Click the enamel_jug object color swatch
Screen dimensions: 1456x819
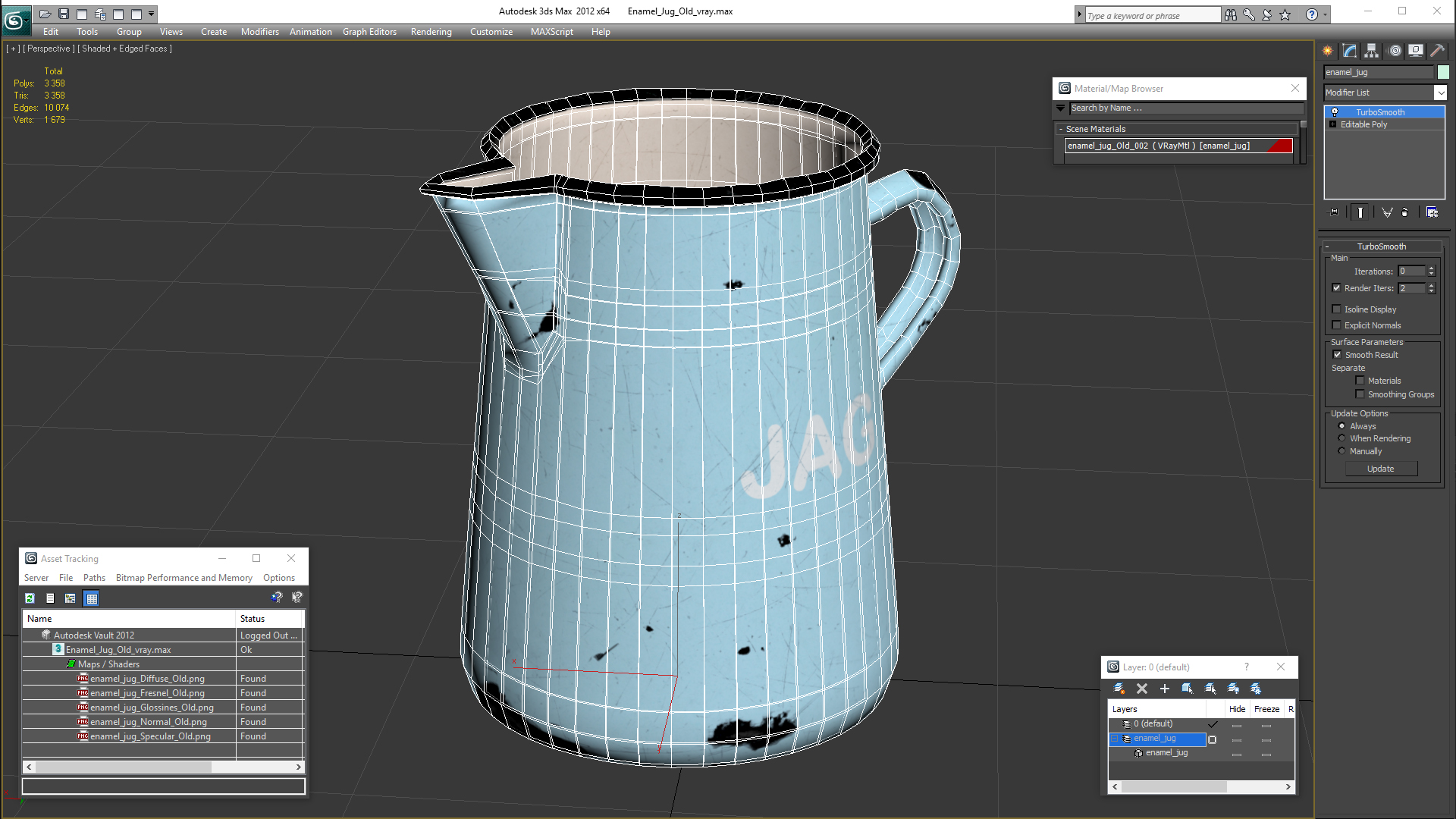coord(1443,72)
